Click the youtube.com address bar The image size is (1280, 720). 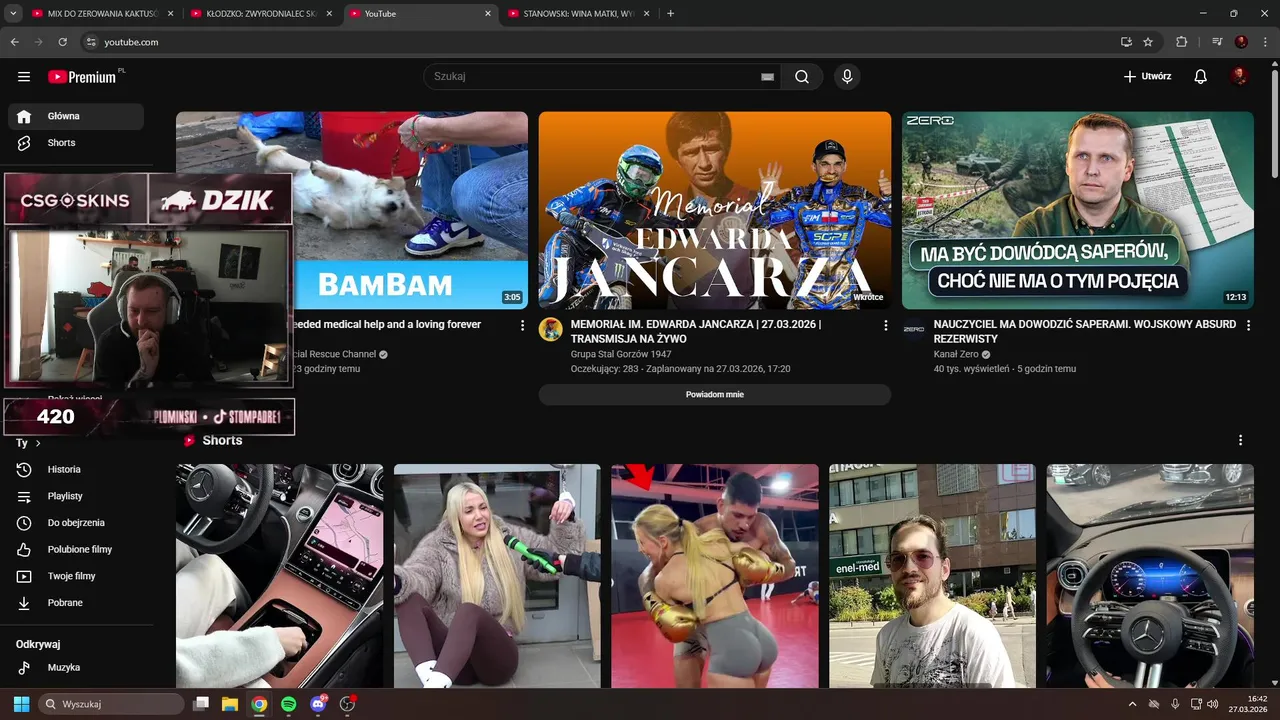[600, 42]
